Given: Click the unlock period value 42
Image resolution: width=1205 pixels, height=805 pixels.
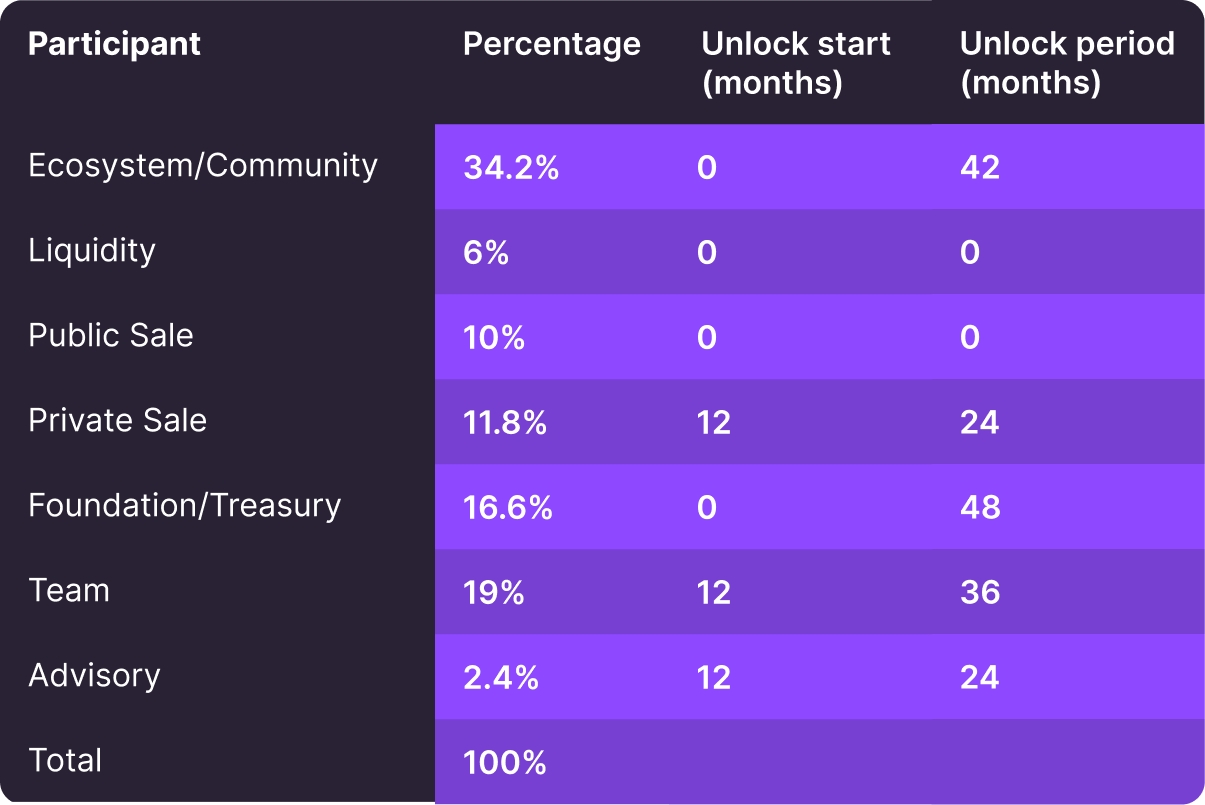Looking at the screenshot, I should click(980, 167).
